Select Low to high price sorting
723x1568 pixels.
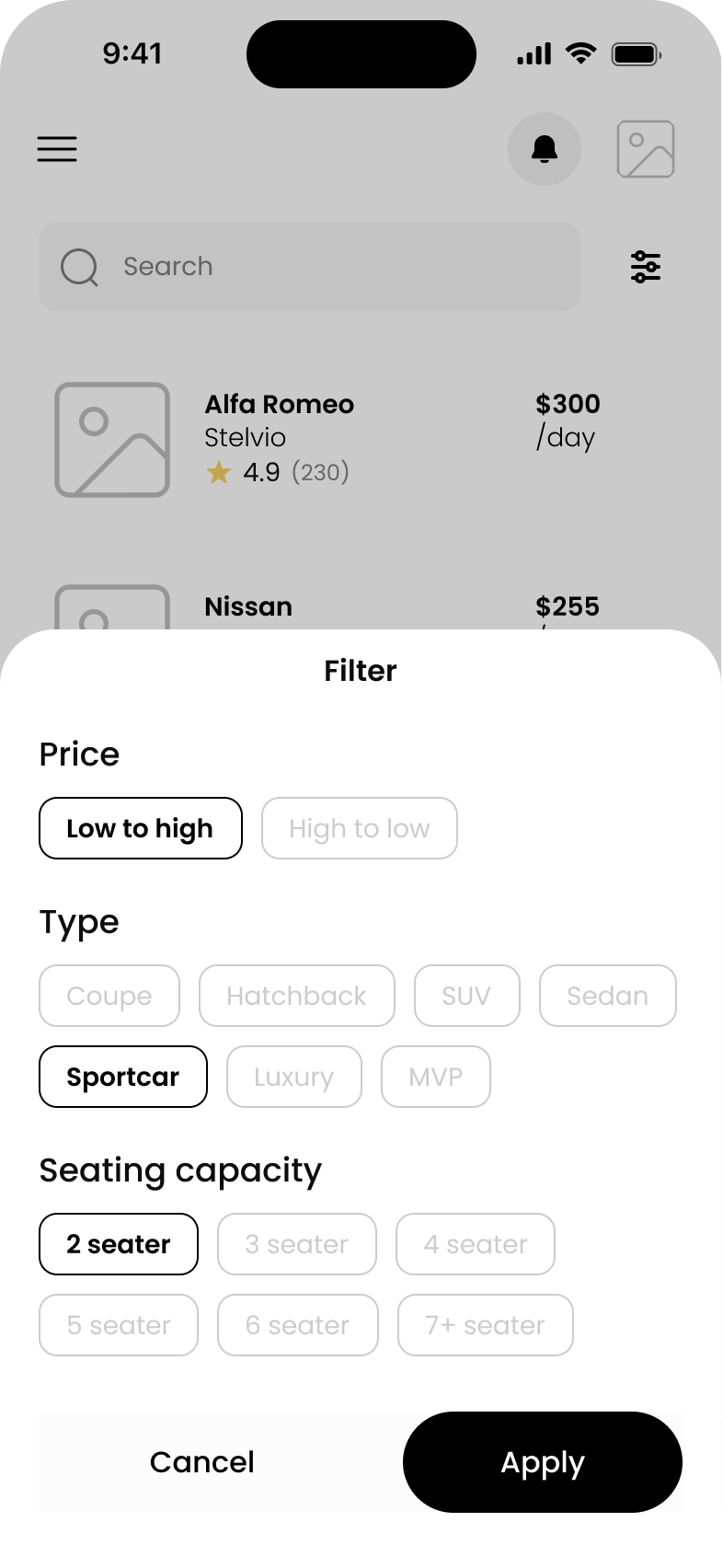[140, 828]
